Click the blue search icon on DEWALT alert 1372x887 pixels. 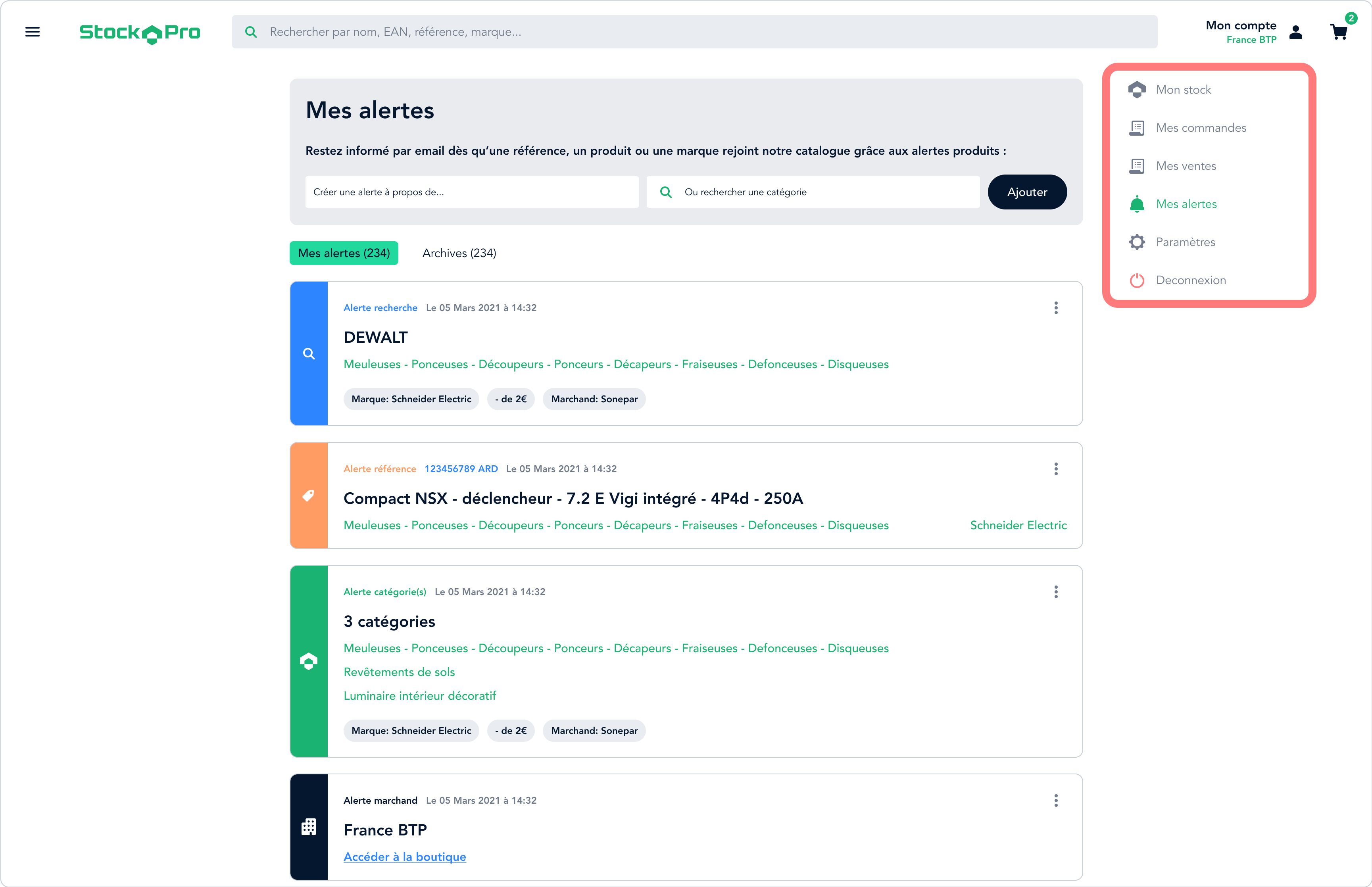coord(309,353)
